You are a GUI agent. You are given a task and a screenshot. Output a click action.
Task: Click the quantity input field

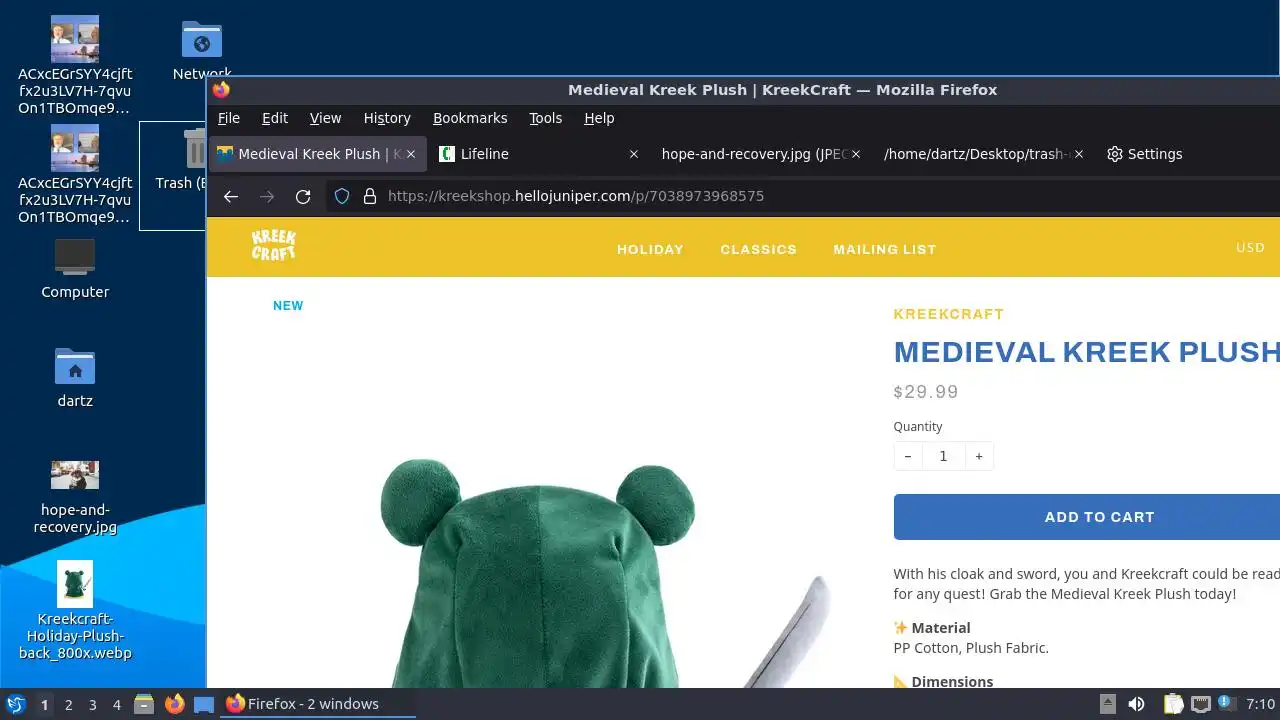[x=943, y=456]
